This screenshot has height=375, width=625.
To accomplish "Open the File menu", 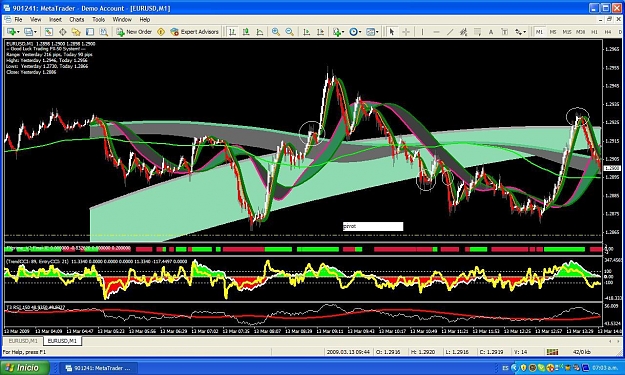I will [x=18, y=19].
